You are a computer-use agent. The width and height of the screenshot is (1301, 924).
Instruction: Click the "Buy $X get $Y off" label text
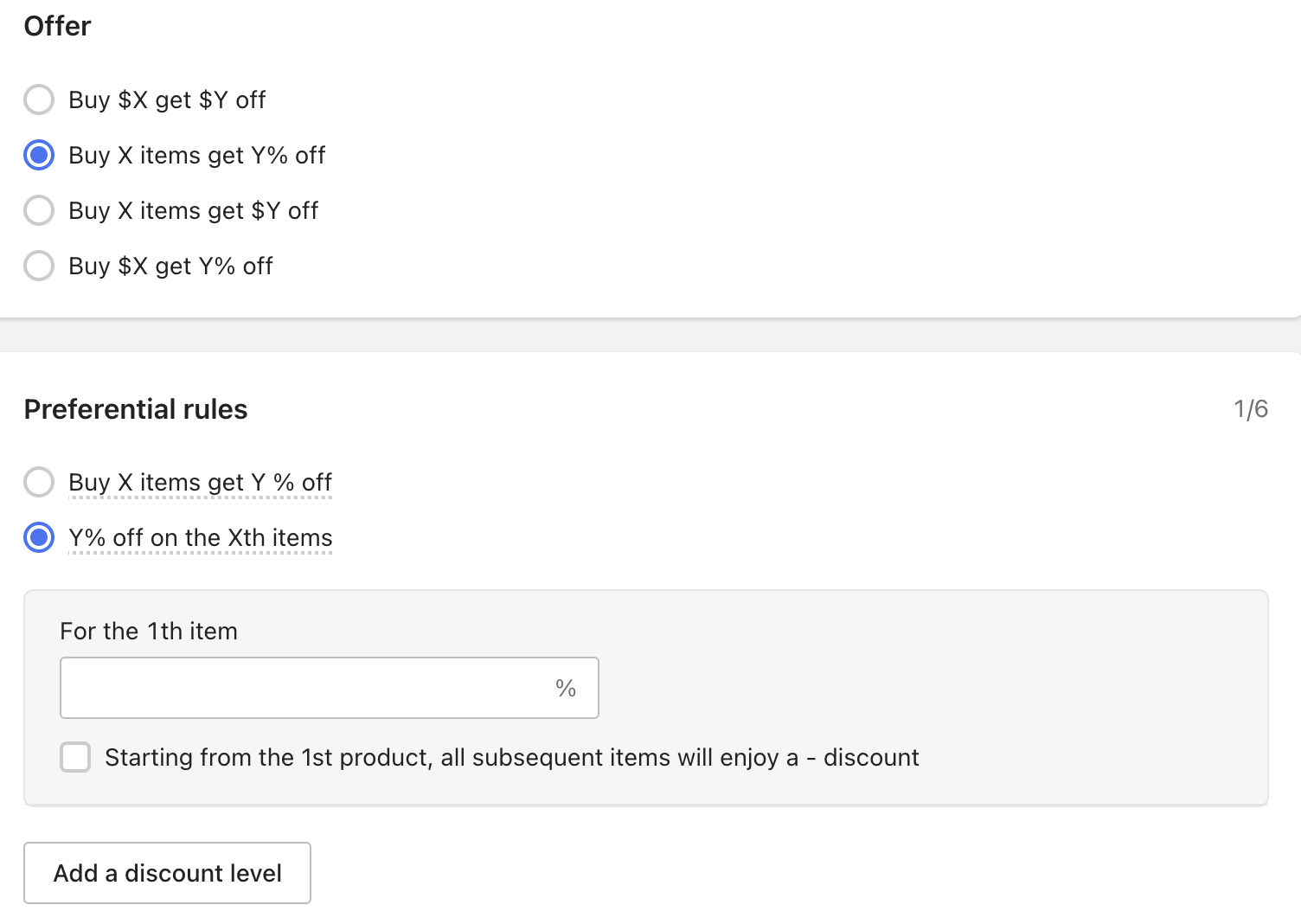click(x=167, y=99)
